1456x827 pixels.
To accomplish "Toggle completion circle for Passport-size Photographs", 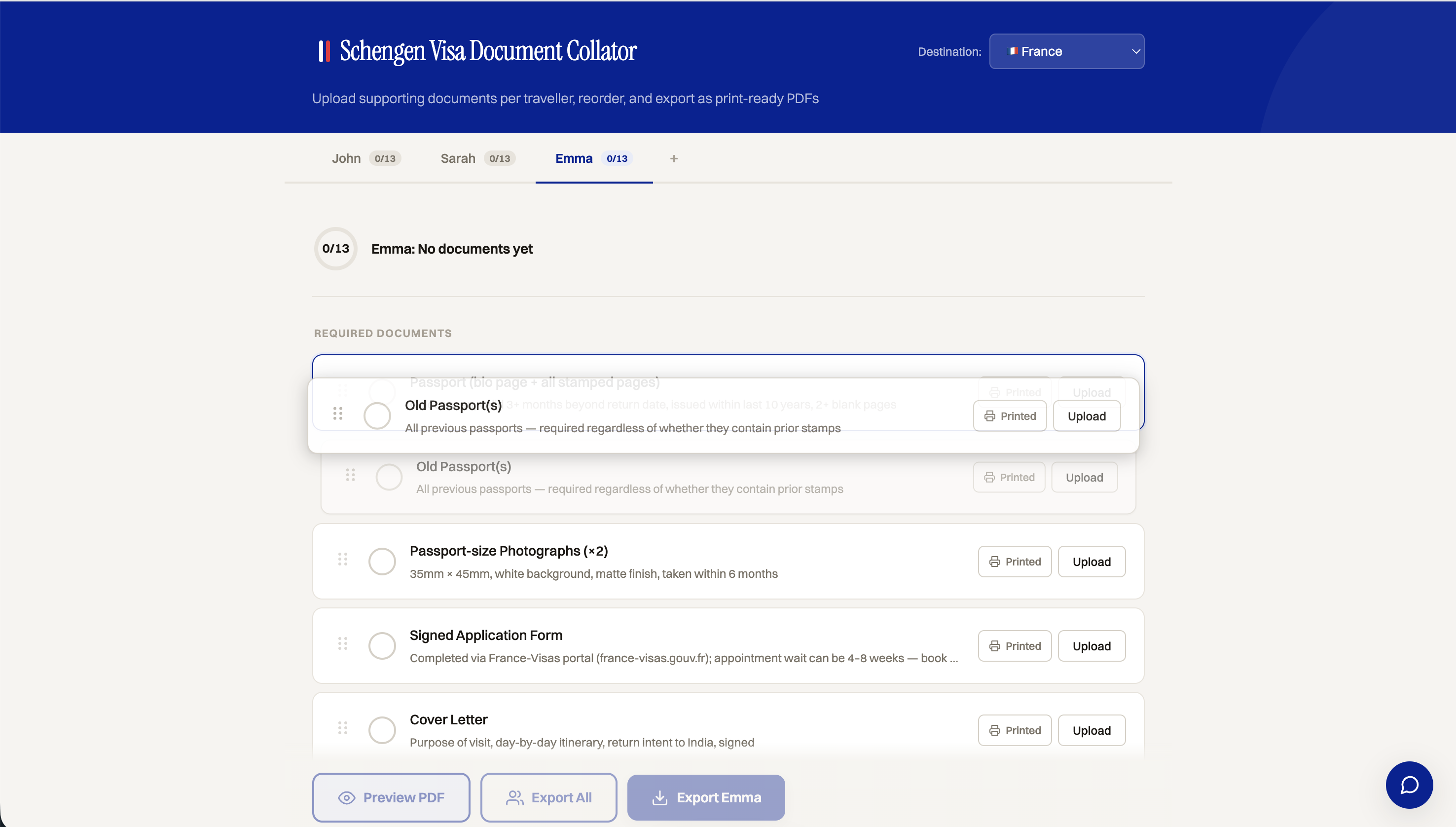I will click(382, 562).
